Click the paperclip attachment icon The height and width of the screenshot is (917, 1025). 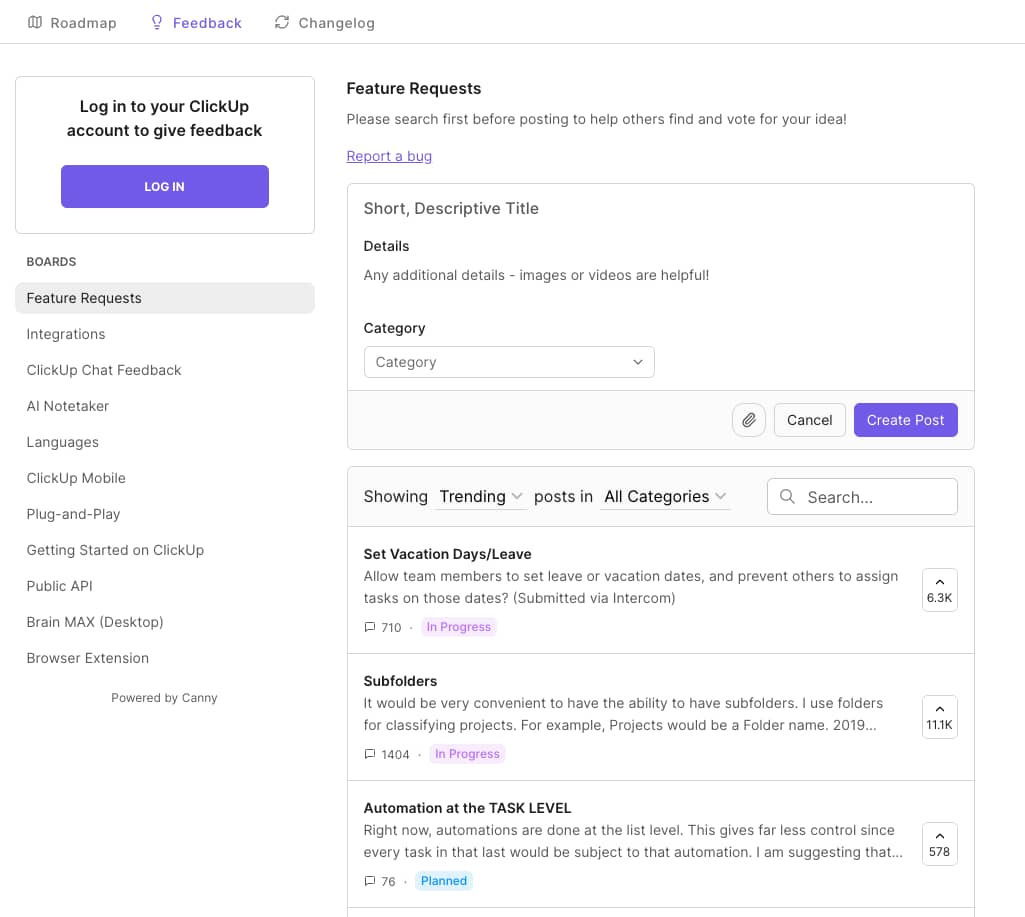[x=748, y=419]
